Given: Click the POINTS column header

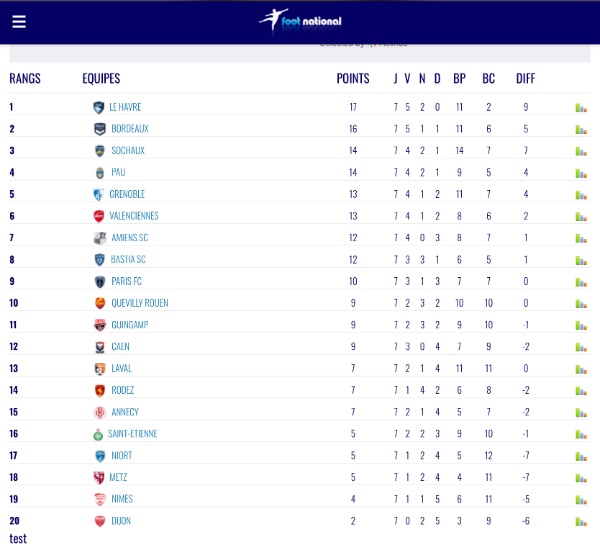Looking at the screenshot, I should (353, 78).
